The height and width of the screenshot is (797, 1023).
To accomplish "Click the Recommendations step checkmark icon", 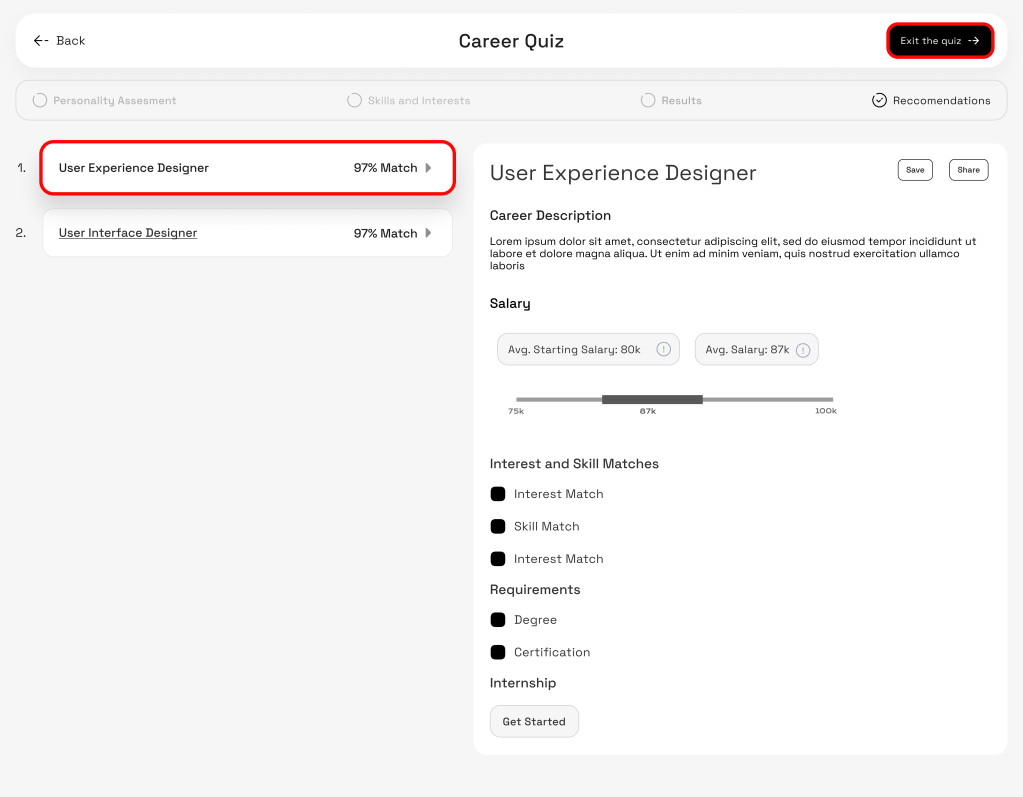I will 879,100.
